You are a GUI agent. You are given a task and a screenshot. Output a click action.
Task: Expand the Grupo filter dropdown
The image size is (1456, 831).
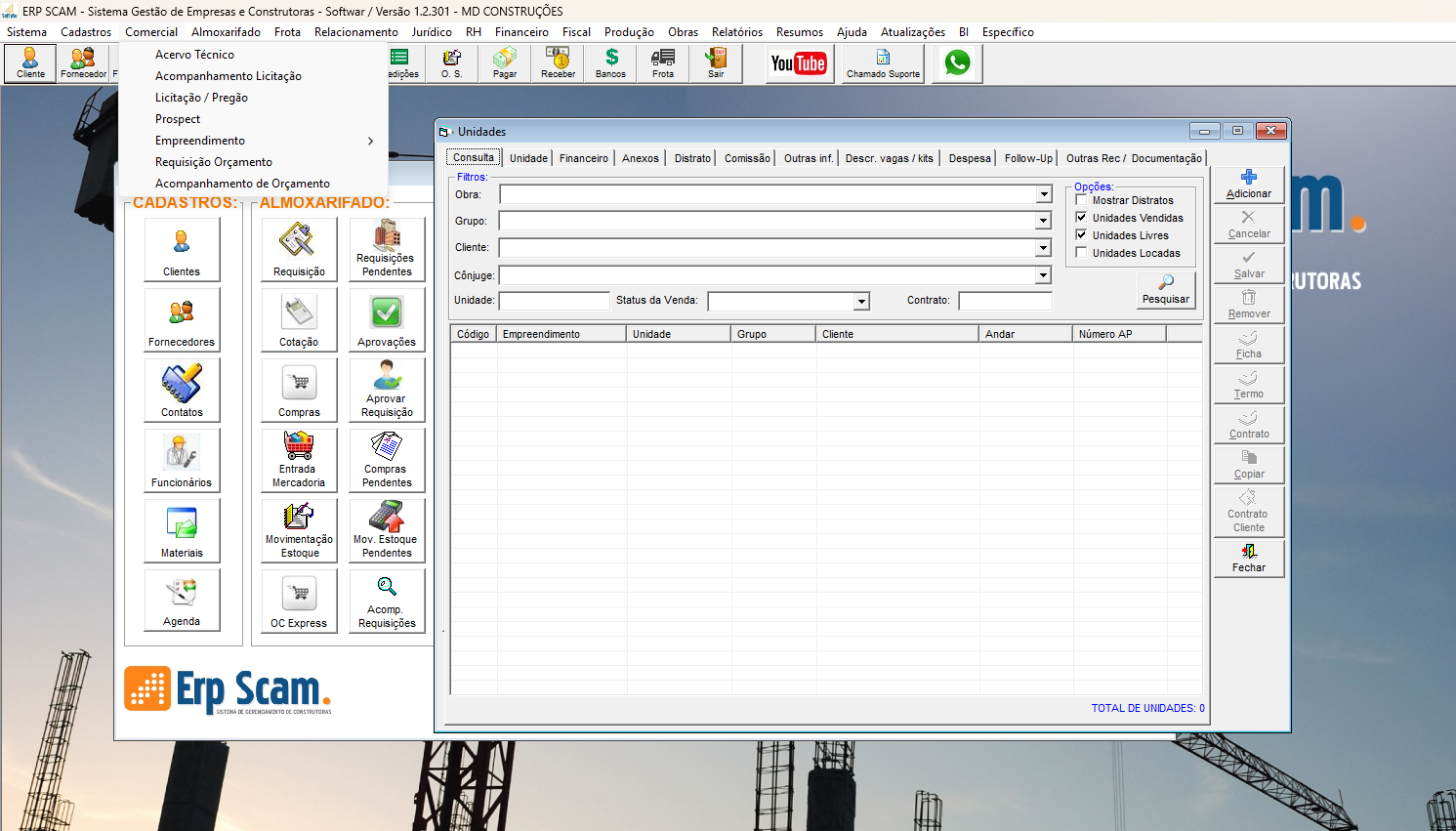pyautogui.click(x=1044, y=221)
